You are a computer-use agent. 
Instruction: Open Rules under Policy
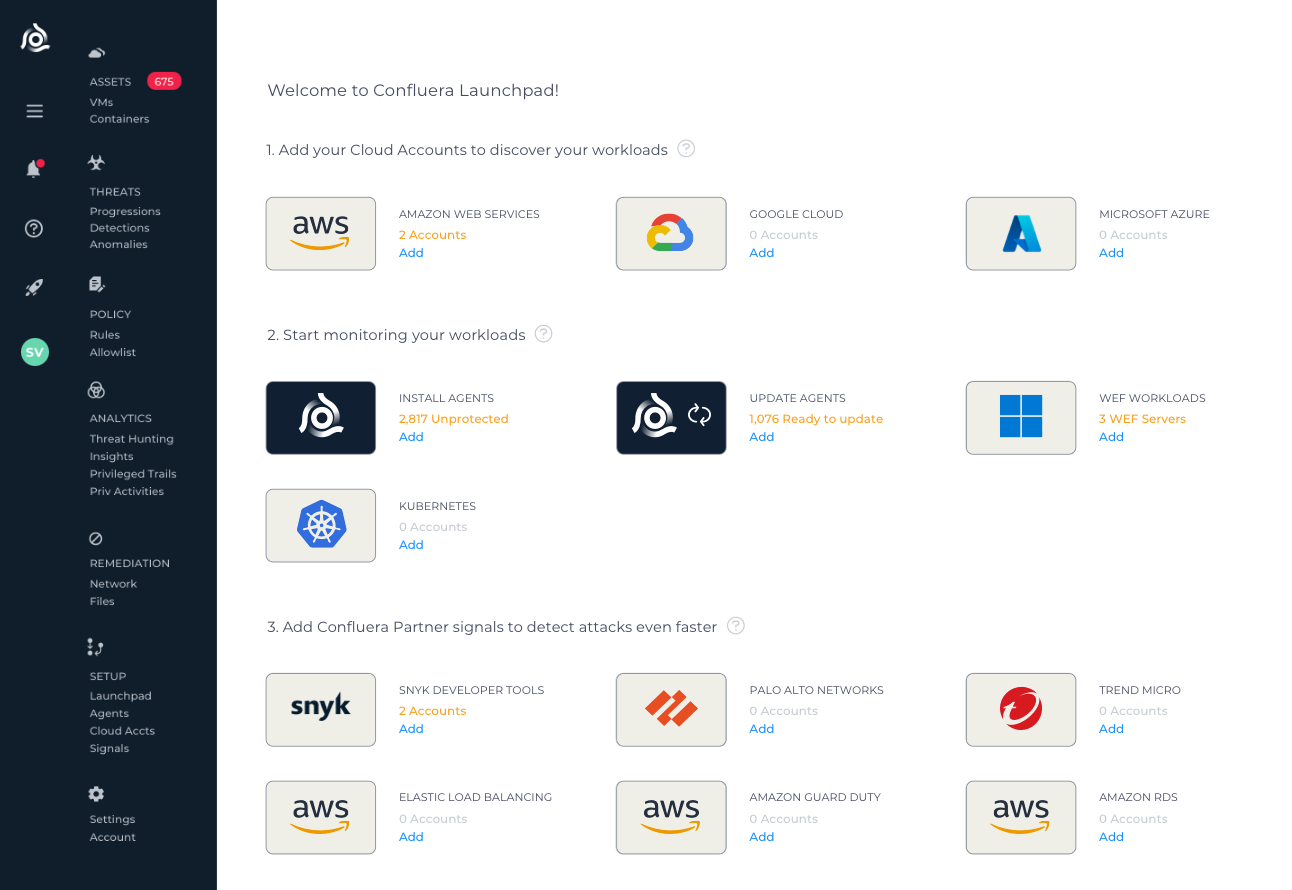(x=104, y=335)
